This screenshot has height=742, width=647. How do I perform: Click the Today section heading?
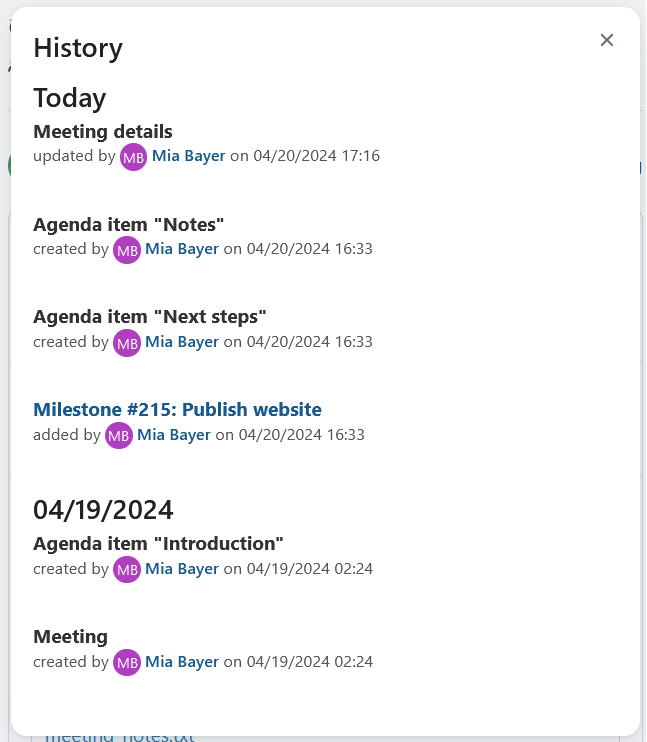coord(70,97)
